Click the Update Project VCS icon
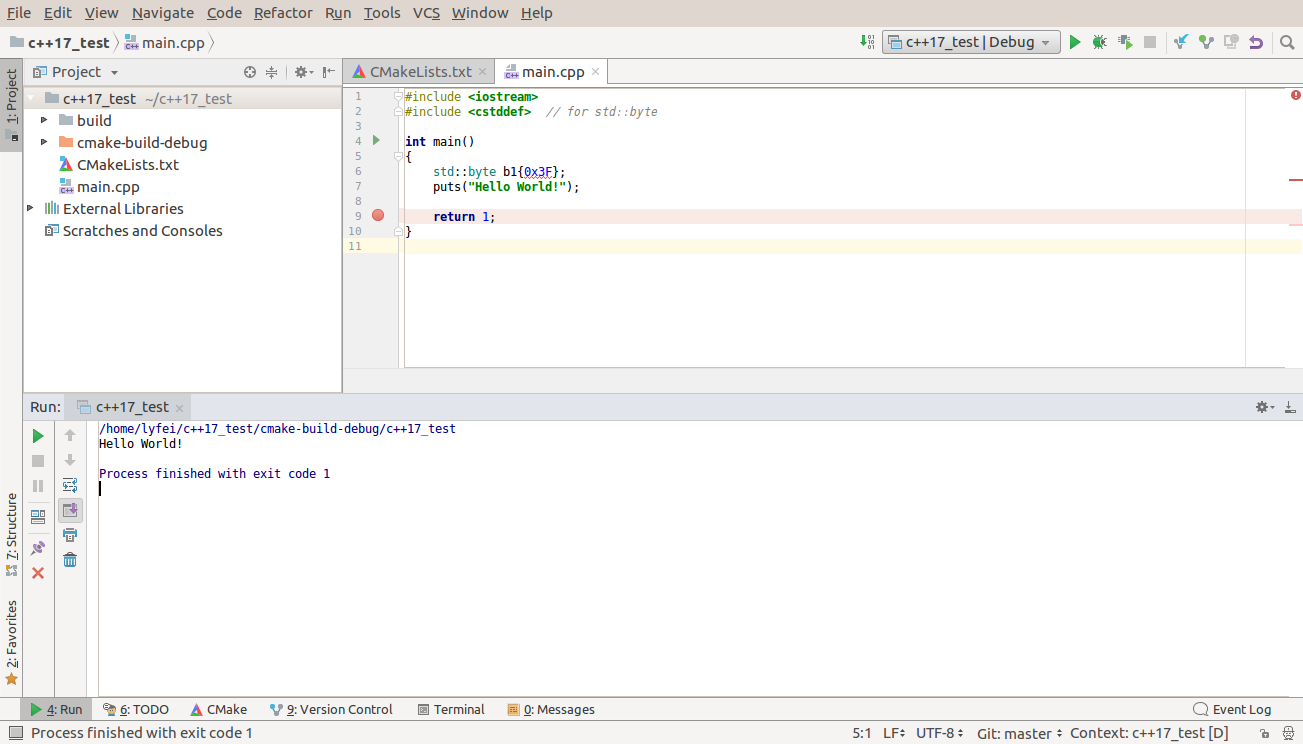This screenshot has width=1303, height=744. 1181,42
